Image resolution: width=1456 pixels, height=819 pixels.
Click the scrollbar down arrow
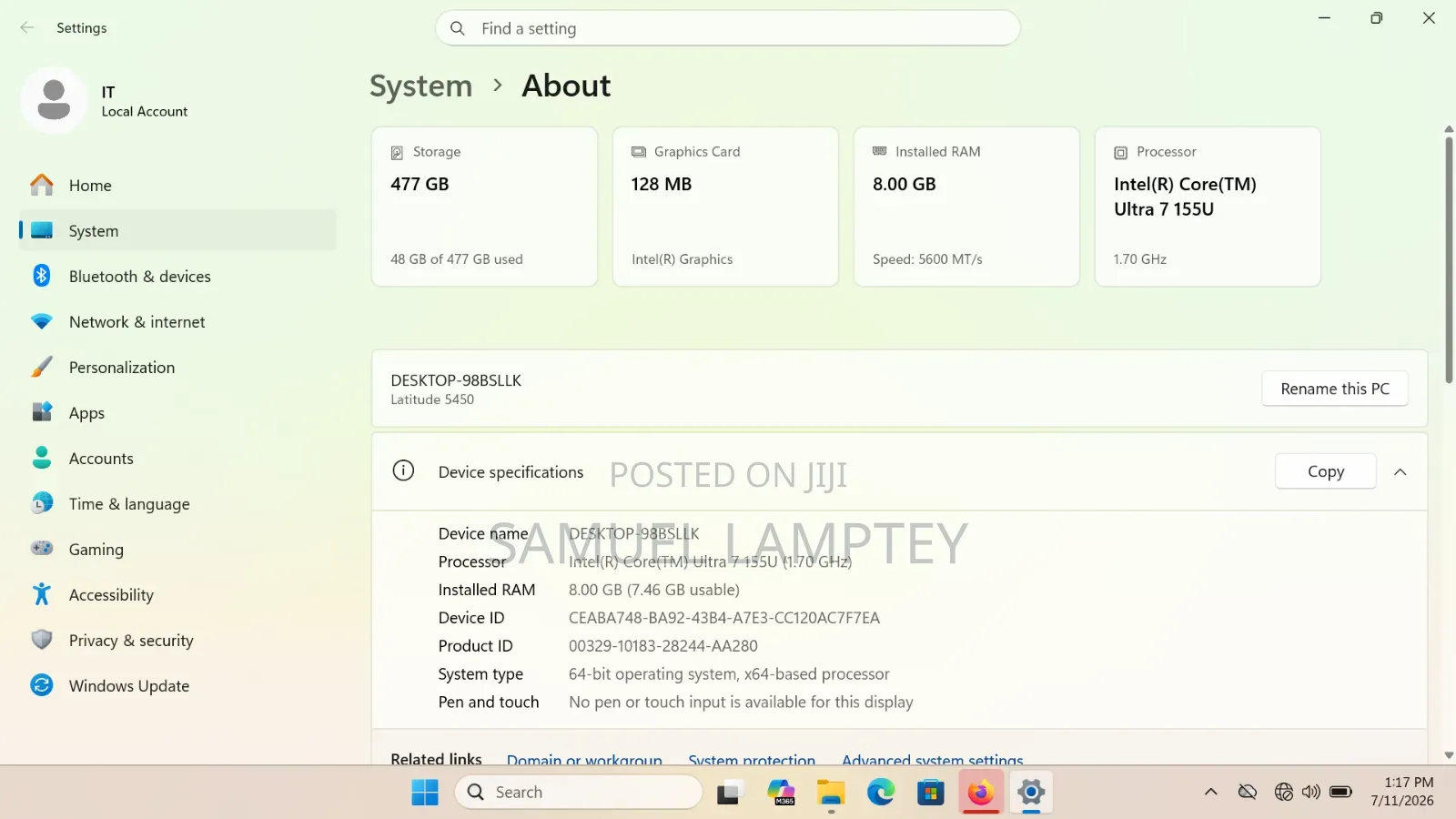point(1449,755)
